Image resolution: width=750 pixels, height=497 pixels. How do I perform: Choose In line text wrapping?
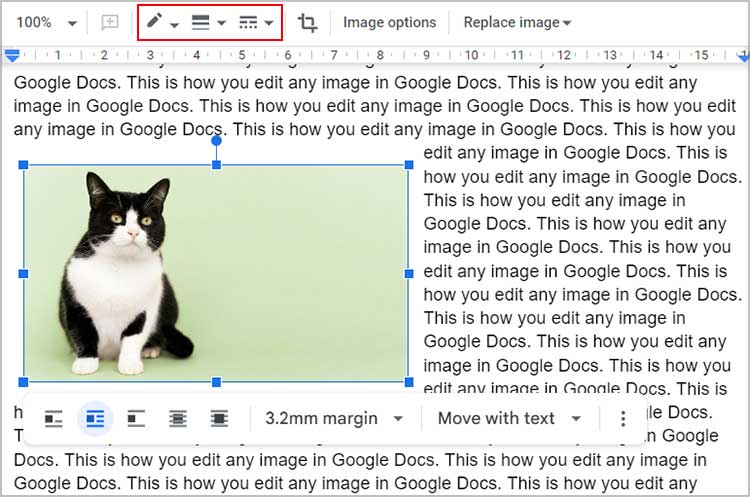pos(54,419)
